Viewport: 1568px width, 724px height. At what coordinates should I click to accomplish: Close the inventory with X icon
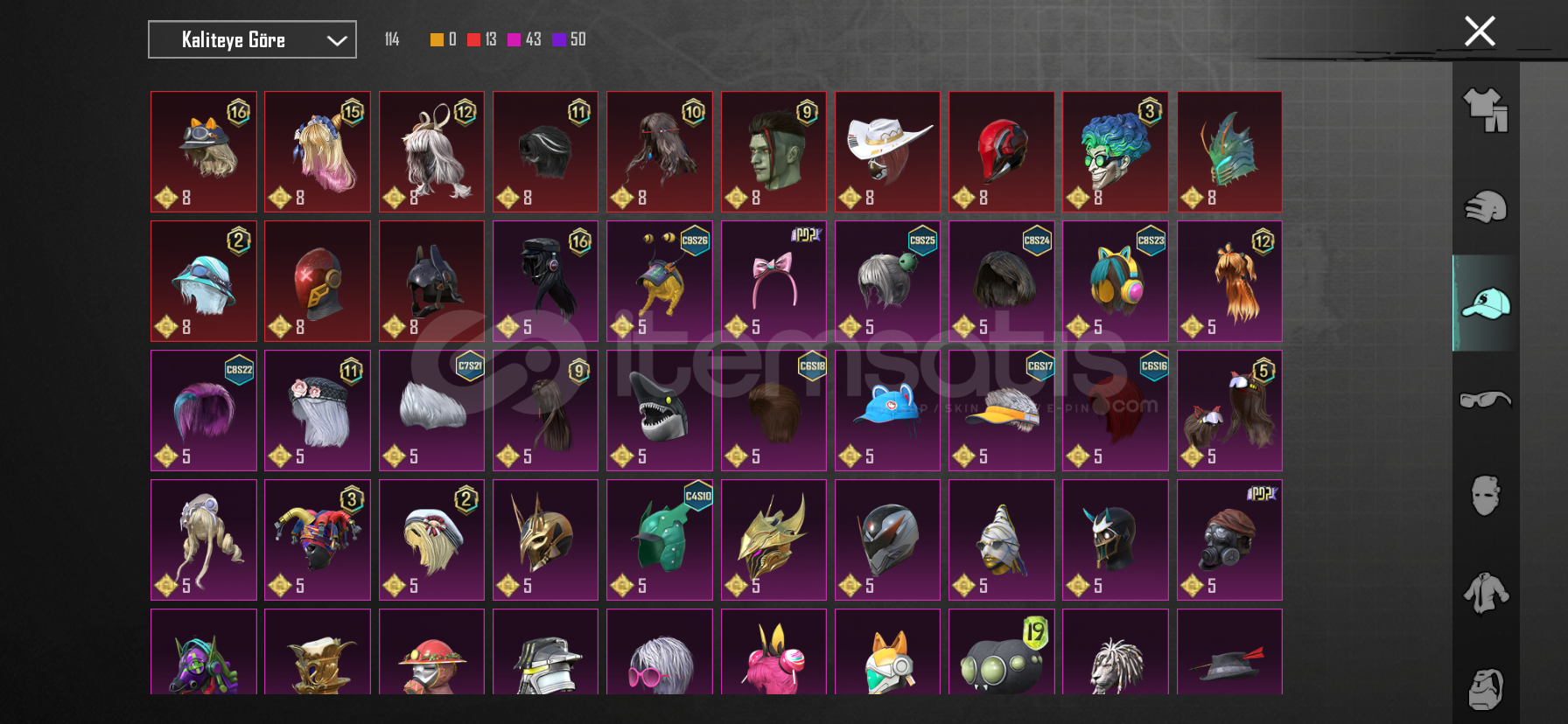1480,31
